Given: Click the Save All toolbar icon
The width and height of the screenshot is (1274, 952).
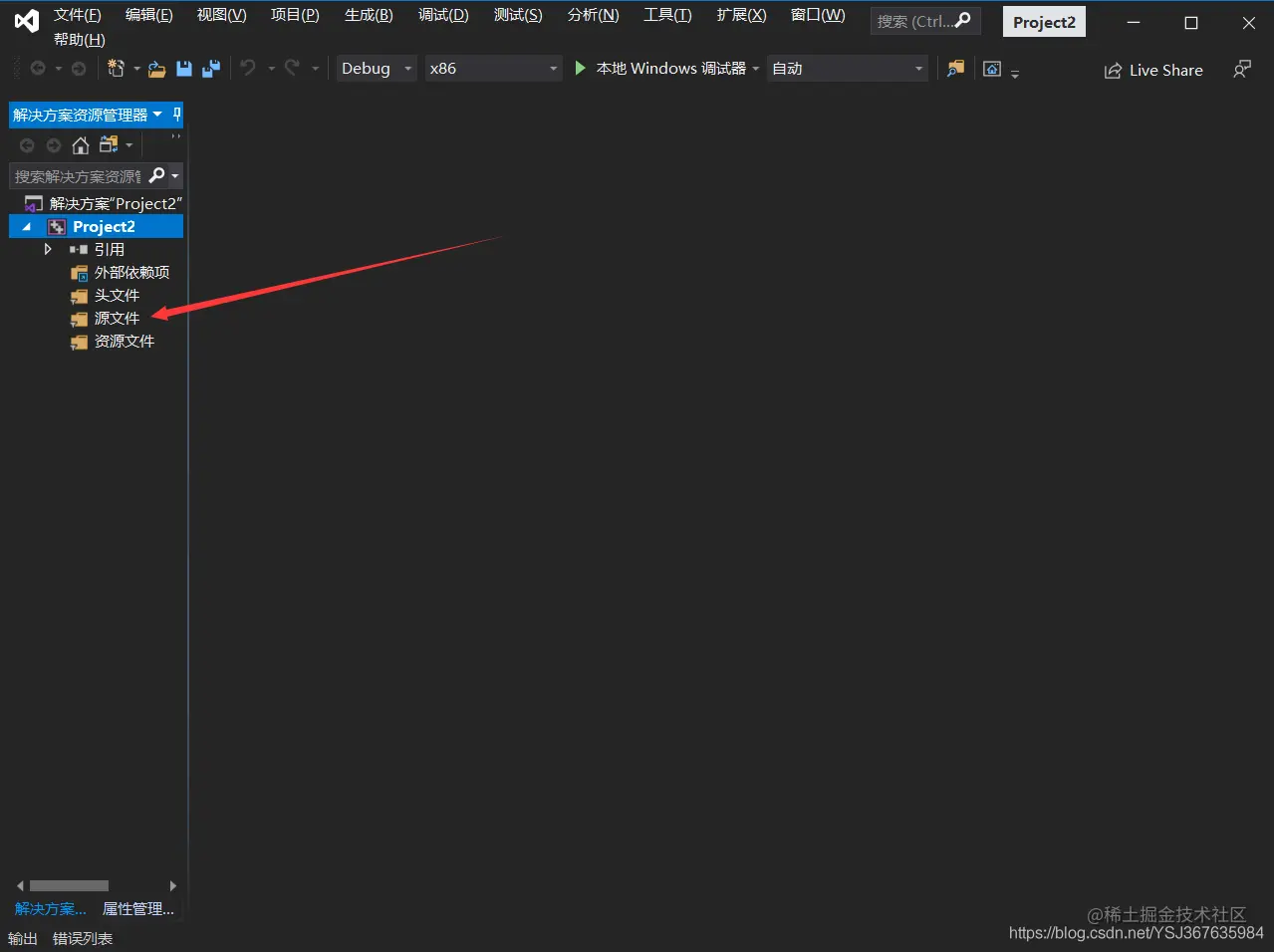Looking at the screenshot, I should [211, 69].
